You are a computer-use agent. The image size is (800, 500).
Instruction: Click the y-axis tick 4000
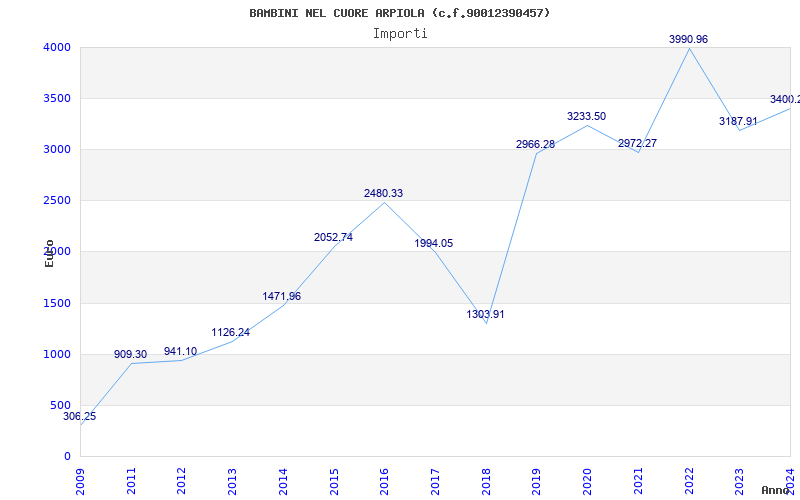[57, 47]
